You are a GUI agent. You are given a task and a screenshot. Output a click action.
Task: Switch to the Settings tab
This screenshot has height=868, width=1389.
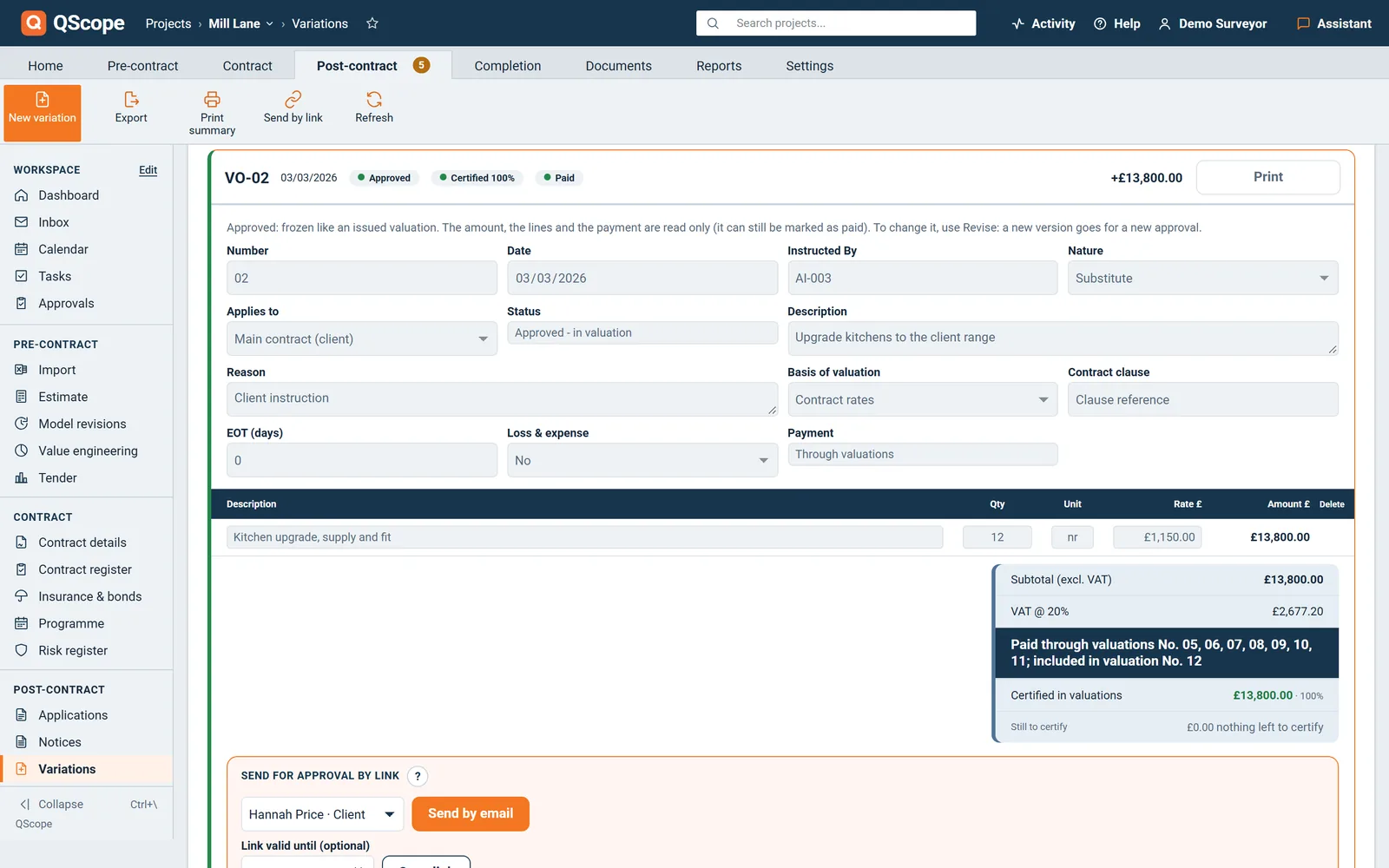point(809,66)
